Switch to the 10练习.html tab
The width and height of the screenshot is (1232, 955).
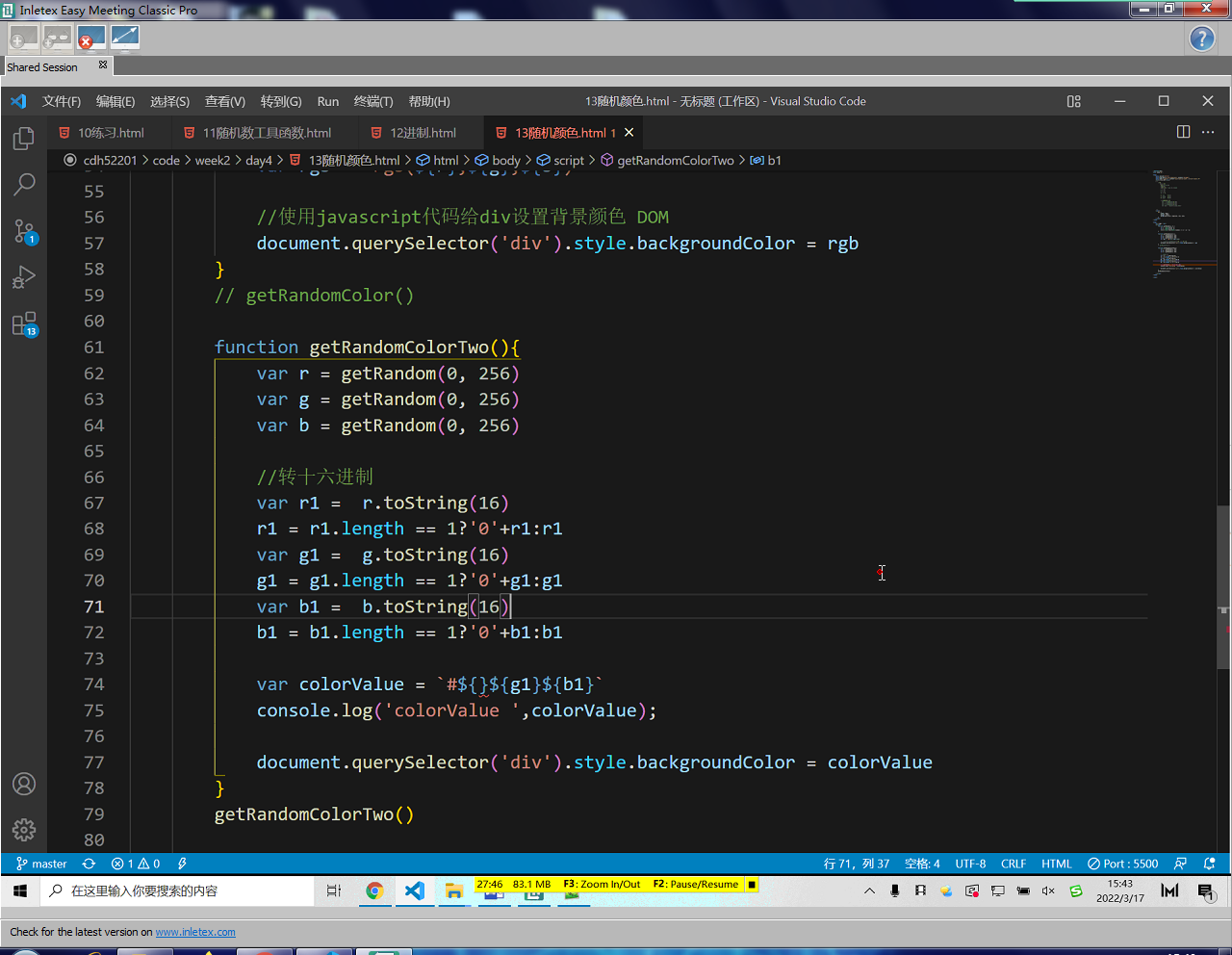pyautogui.click(x=110, y=133)
